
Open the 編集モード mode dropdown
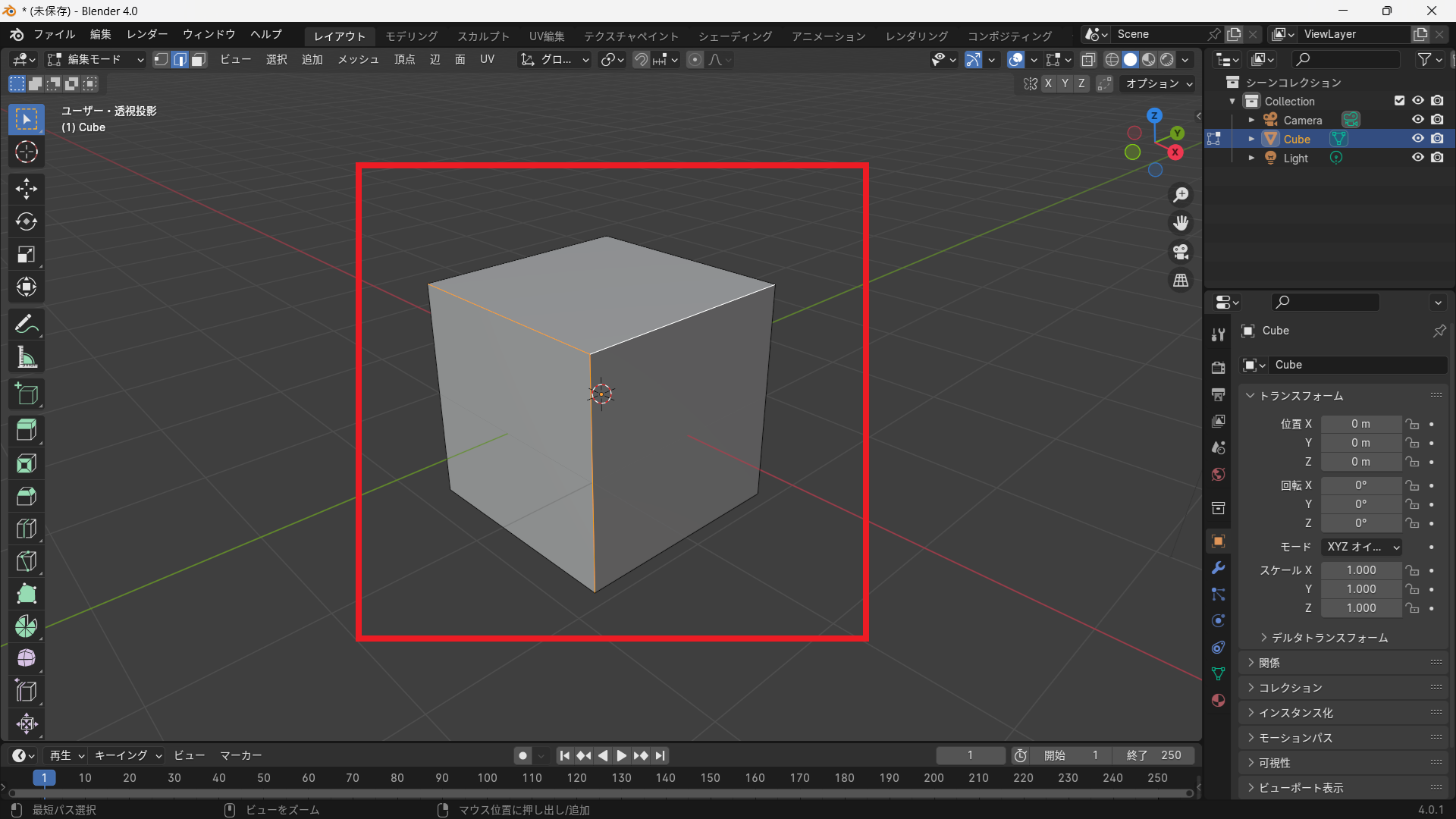[96, 60]
